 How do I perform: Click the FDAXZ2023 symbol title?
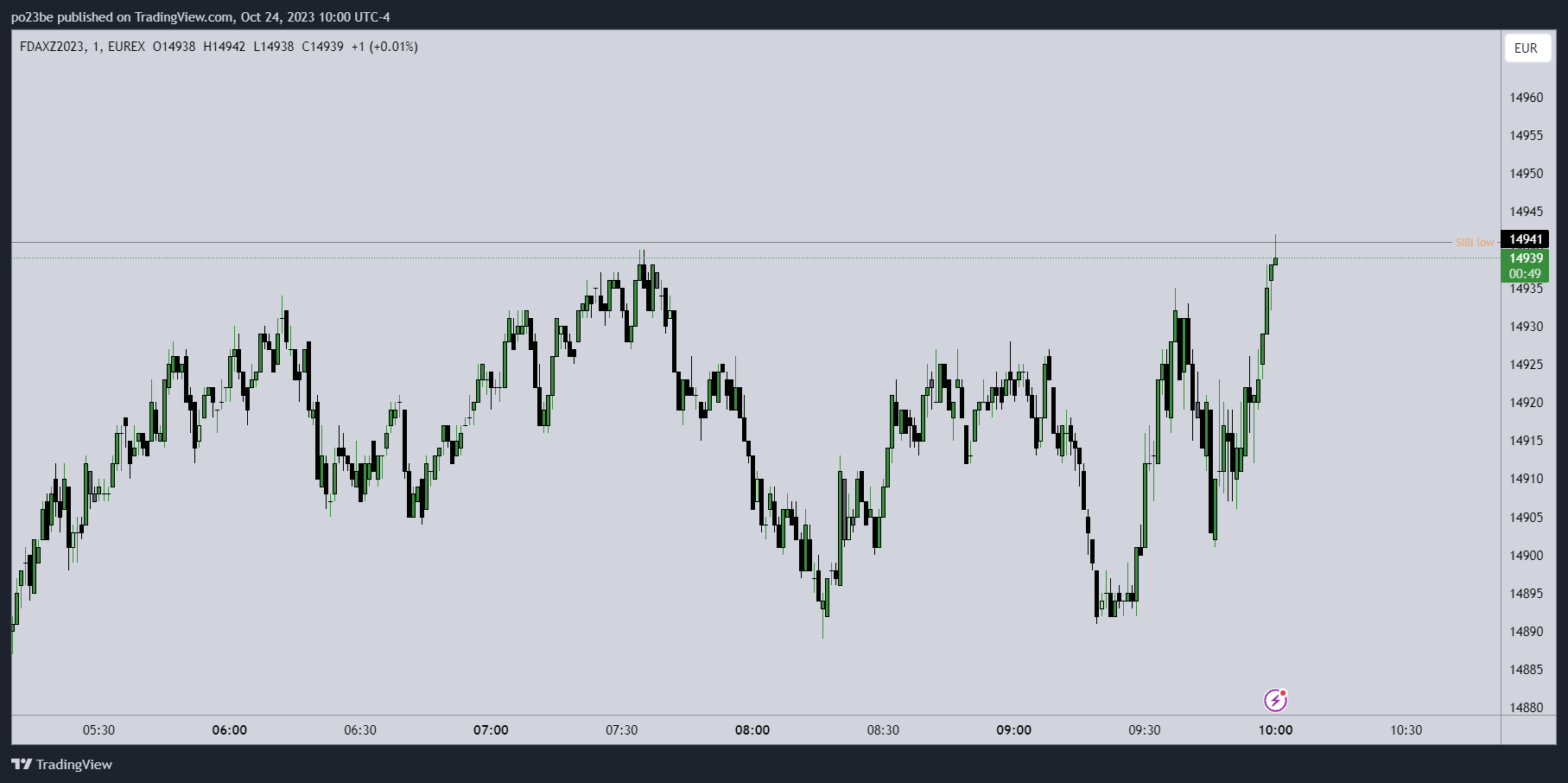pos(52,47)
